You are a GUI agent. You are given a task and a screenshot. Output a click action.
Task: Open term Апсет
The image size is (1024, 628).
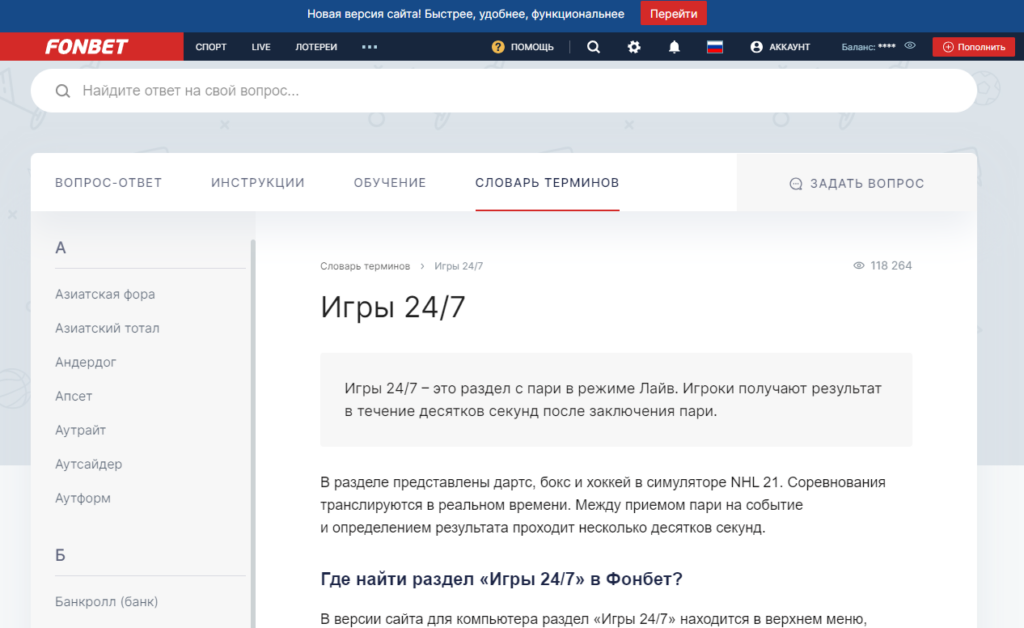click(x=74, y=396)
